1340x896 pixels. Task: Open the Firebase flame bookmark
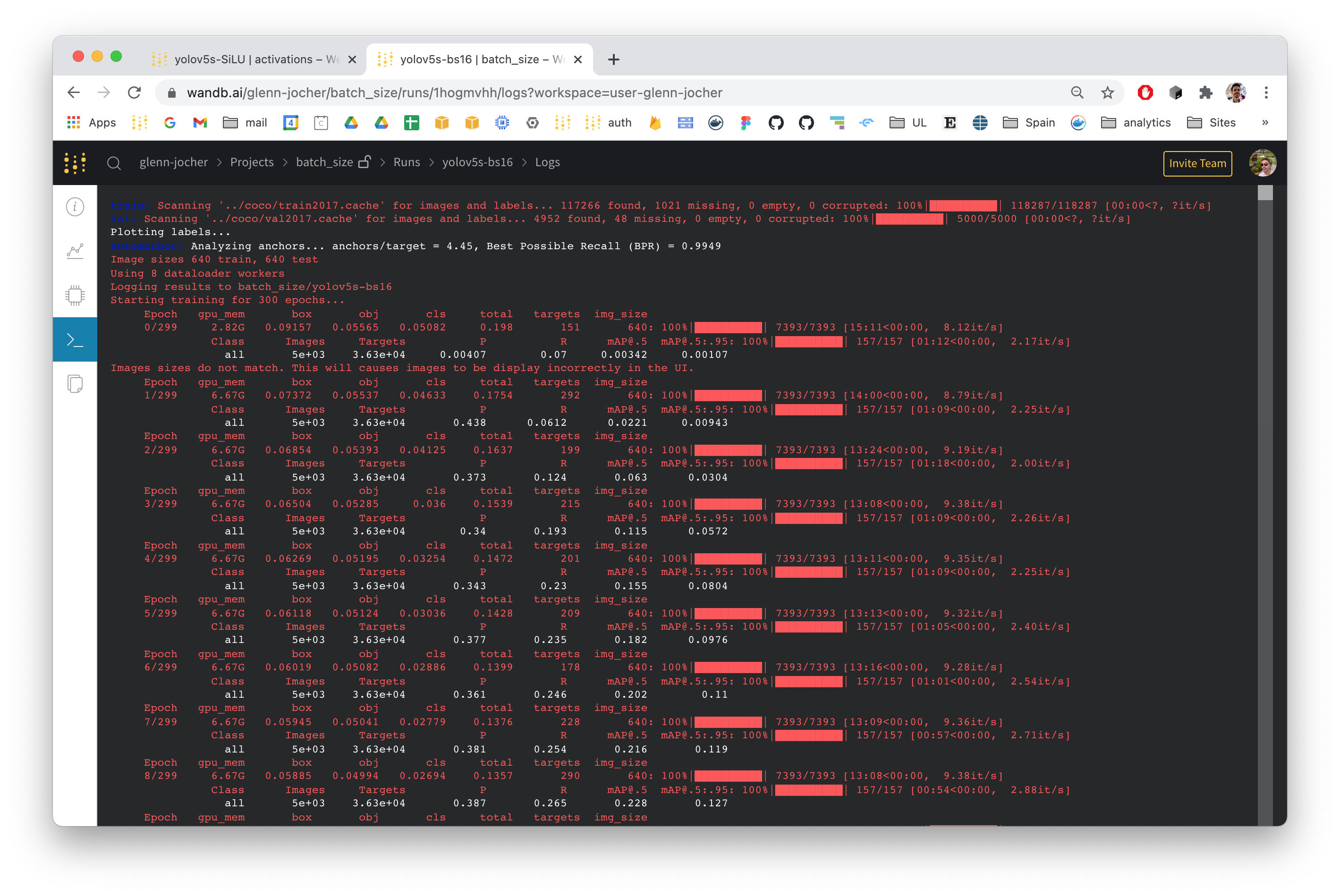(655, 122)
